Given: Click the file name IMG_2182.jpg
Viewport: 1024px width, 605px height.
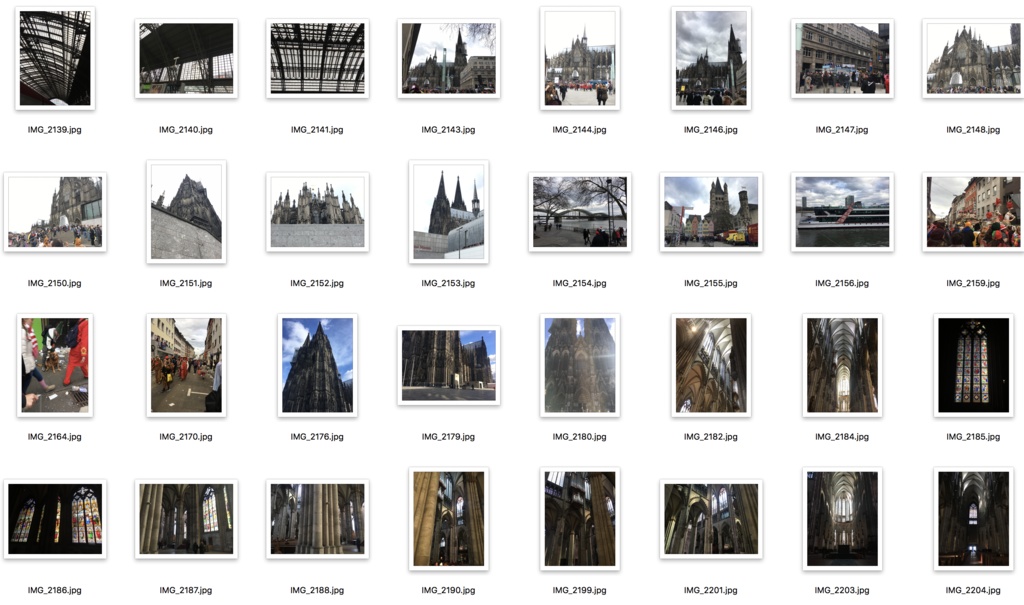Looking at the screenshot, I should point(711,437).
